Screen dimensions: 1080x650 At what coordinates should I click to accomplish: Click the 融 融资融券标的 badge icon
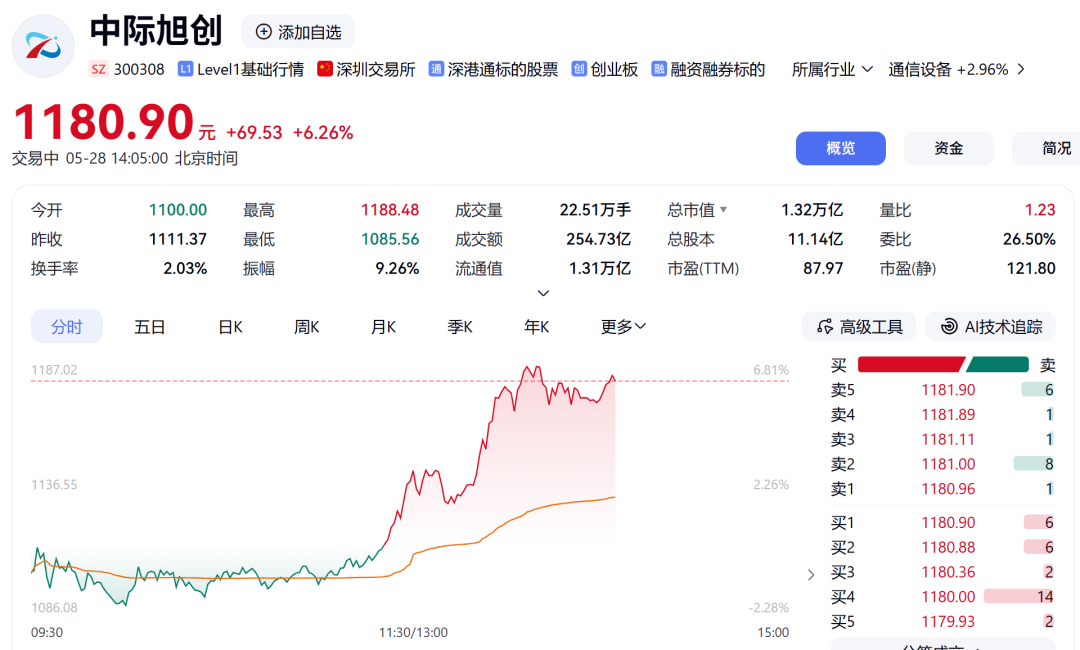point(659,69)
